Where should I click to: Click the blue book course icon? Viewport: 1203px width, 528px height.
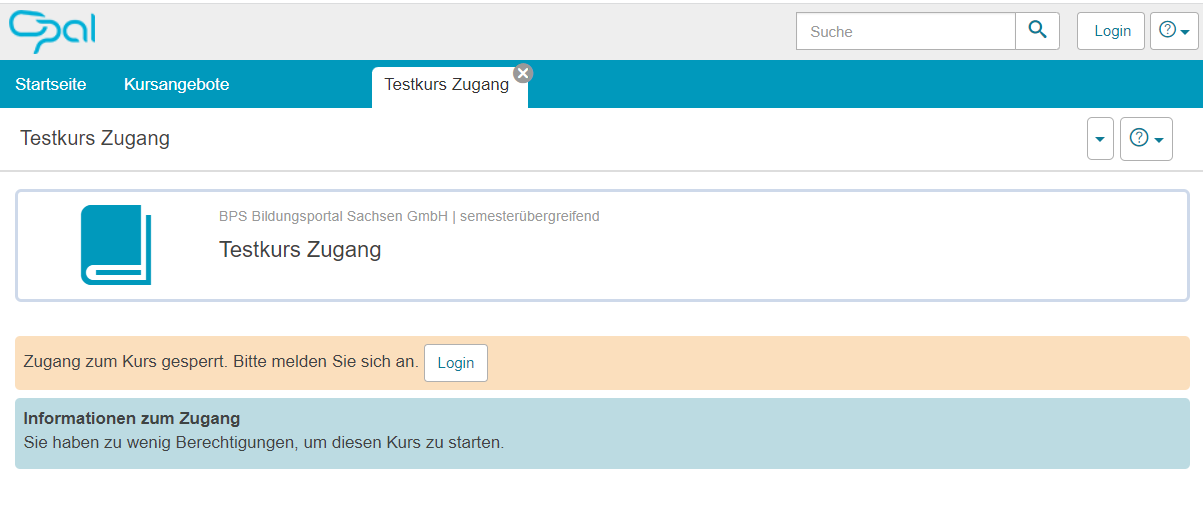pyautogui.click(x=116, y=245)
